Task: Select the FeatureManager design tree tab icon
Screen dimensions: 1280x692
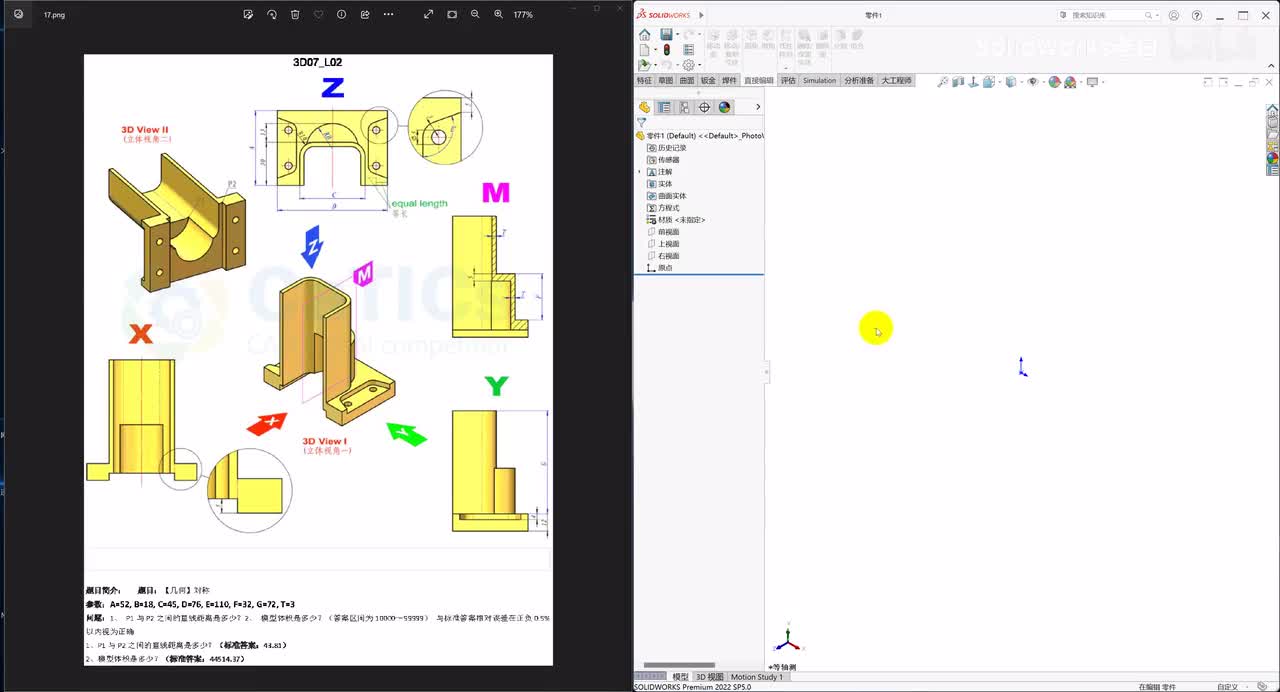Action: point(644,107)
